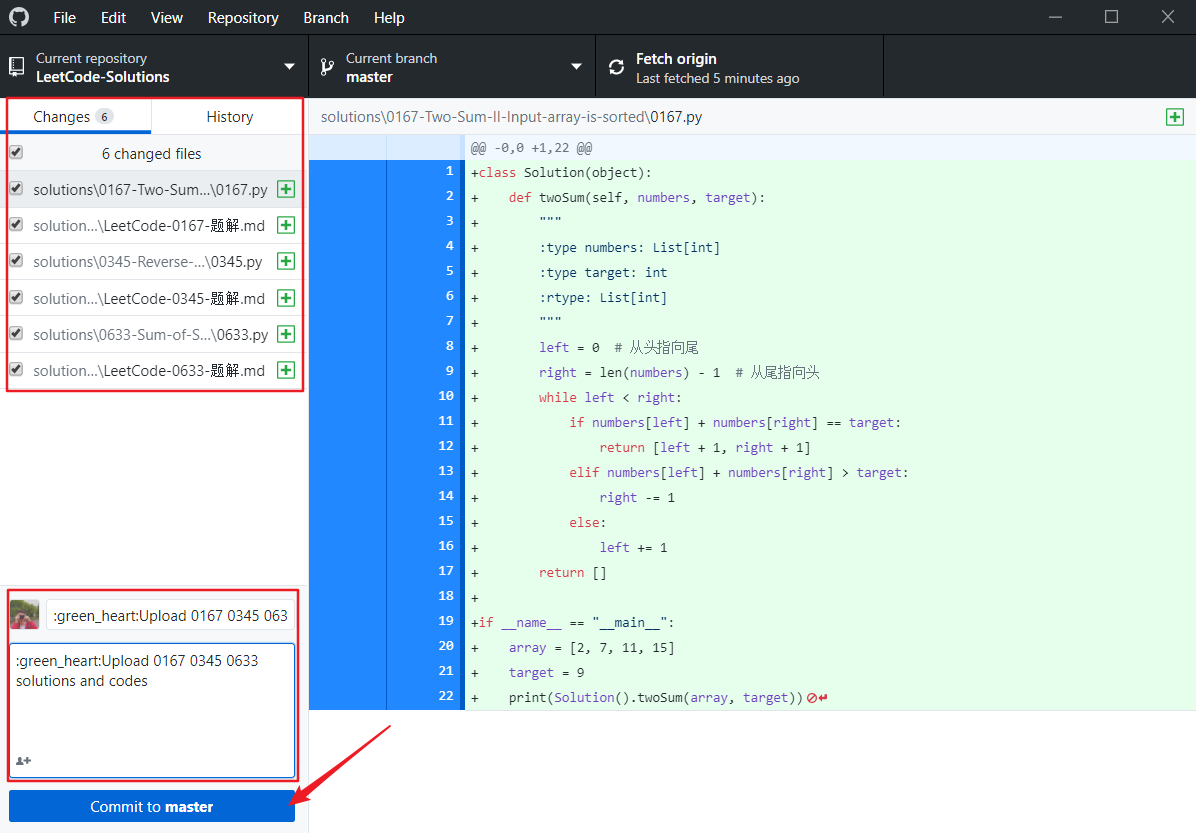Click the added-file icon for LeetCode-0633-题解.md
Screen dimensions: 1196x833
(x=286, y=371)
